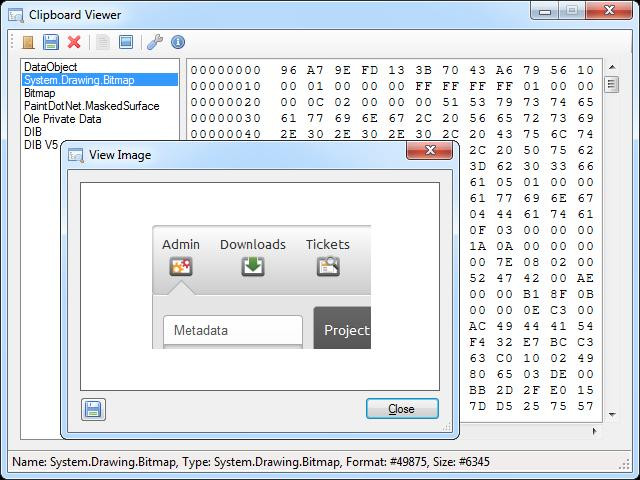
Task: Click the Format: #49875 status text
Action: [x=388, y=462]
